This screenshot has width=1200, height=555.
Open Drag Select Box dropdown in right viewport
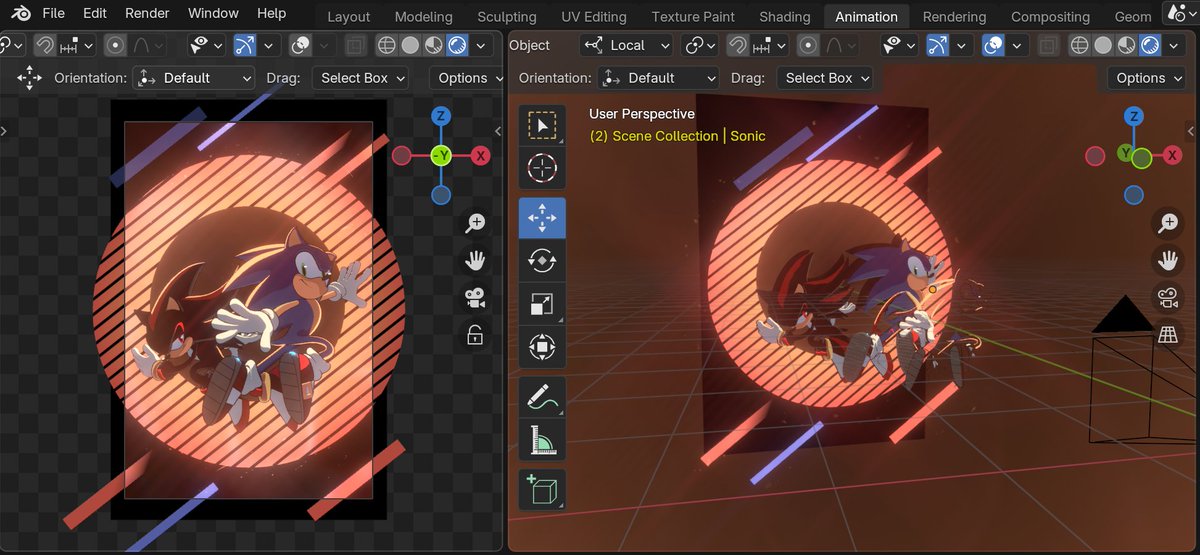tap(825, 78)
